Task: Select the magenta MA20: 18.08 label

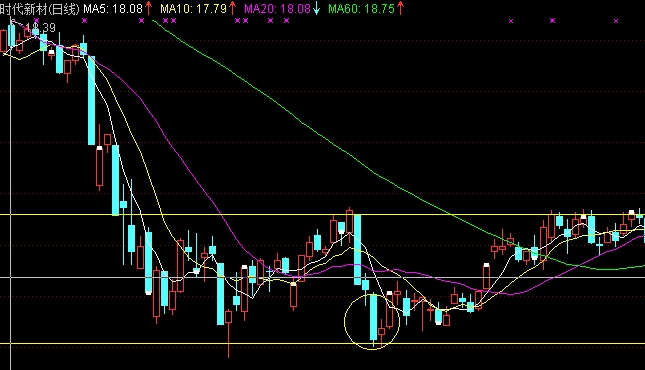Action: (x=277, y=9)
